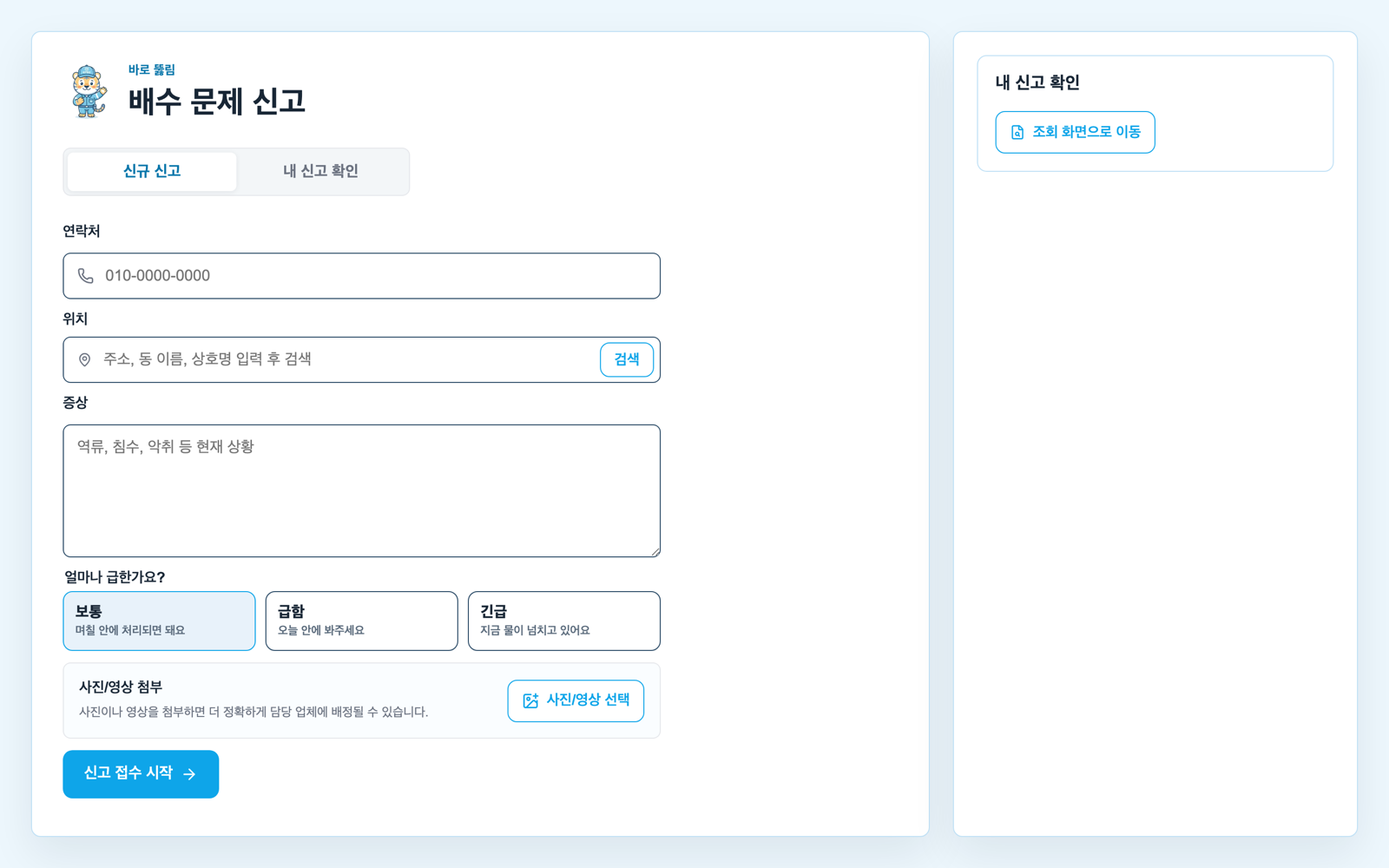Click the 검색 button

[627, 359]
